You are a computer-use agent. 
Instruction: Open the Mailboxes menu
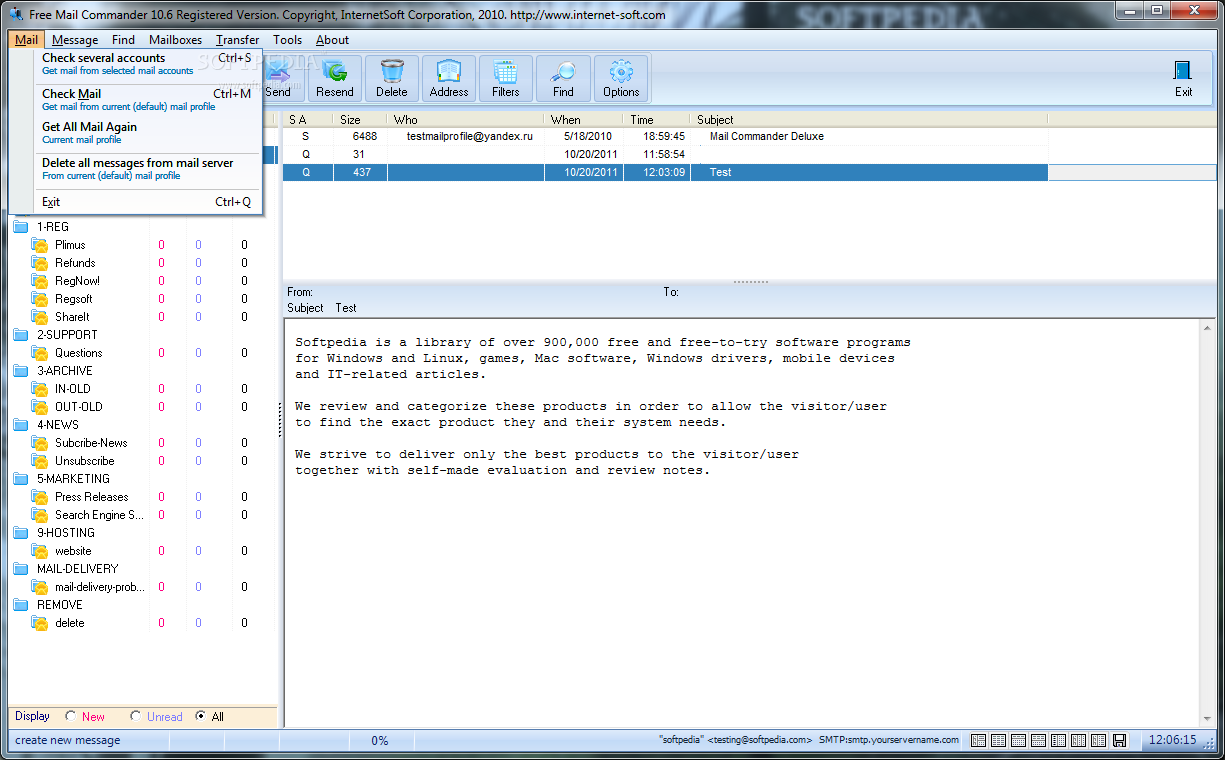point(176,40)
